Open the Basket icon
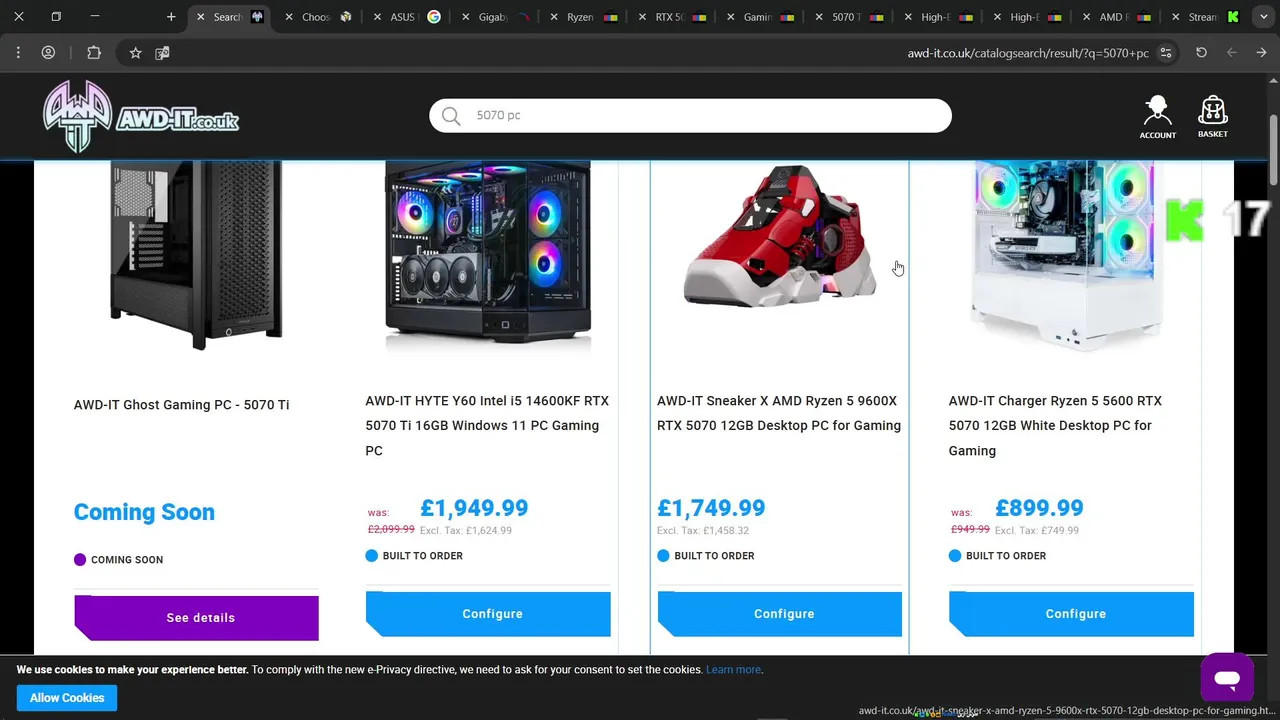Screen dimensions: 1280x720 coord(1213,117)
